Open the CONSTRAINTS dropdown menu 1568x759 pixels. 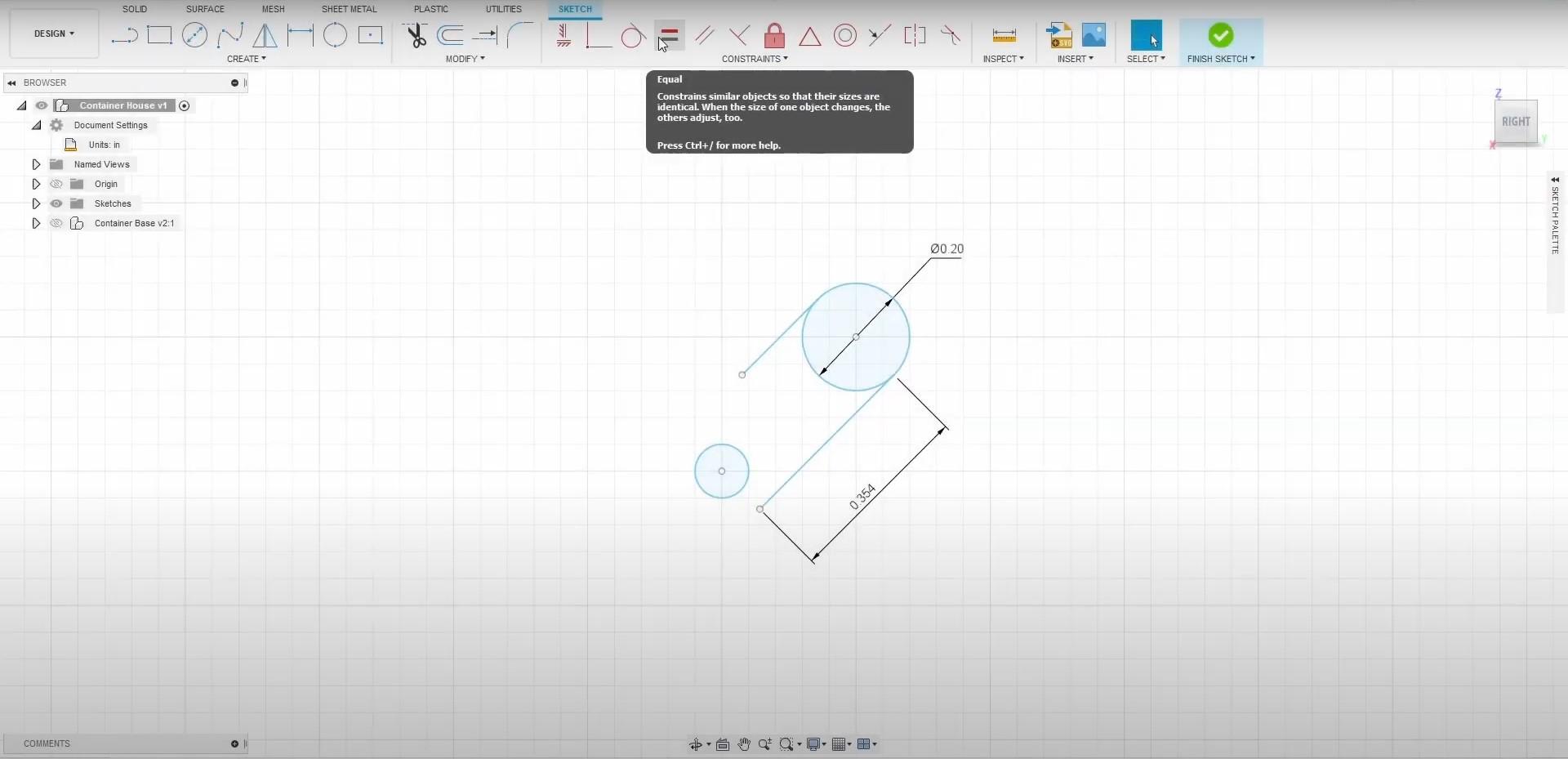(755, 59)
